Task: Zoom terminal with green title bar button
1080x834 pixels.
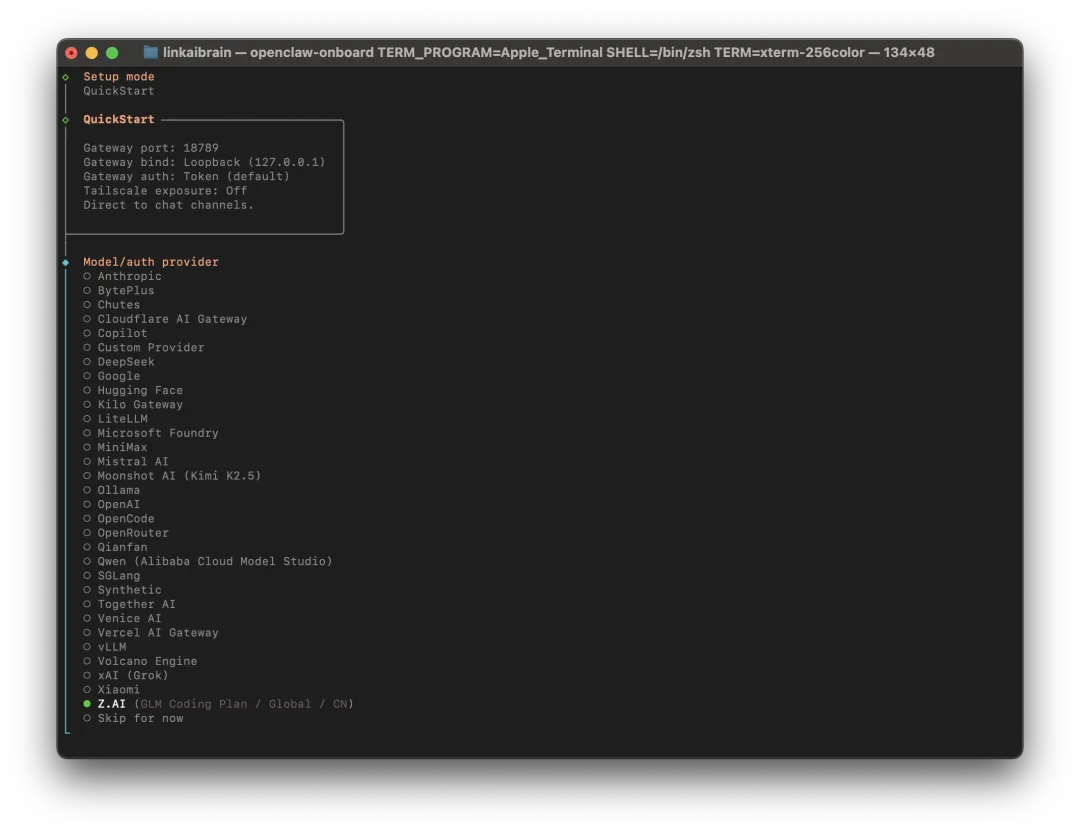Action: point(112,52)
